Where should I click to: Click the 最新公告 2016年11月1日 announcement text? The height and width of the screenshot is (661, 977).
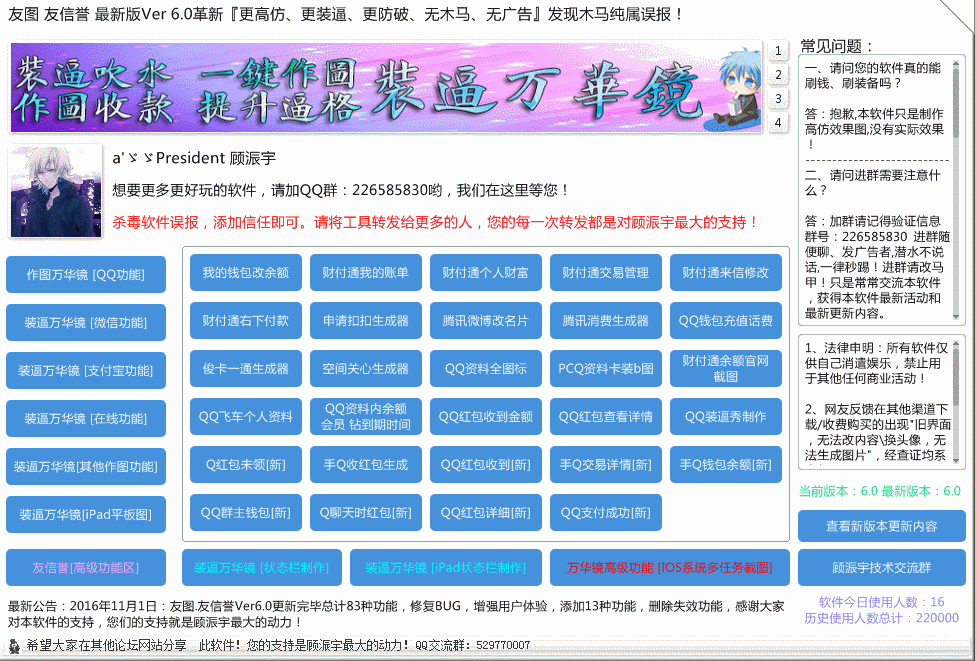tap(396, 614)
